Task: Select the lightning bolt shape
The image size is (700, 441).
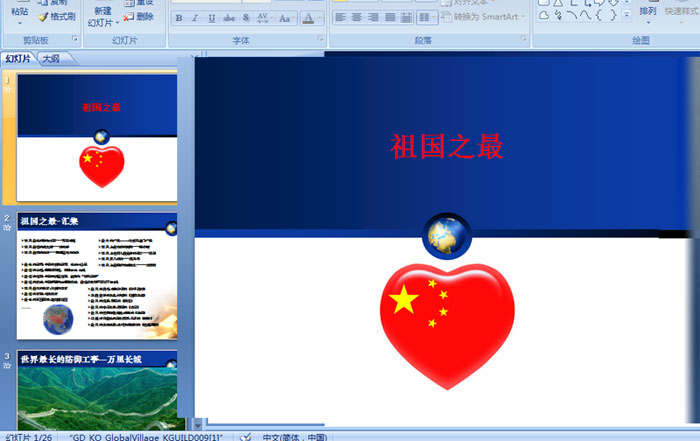Action: 558,16
